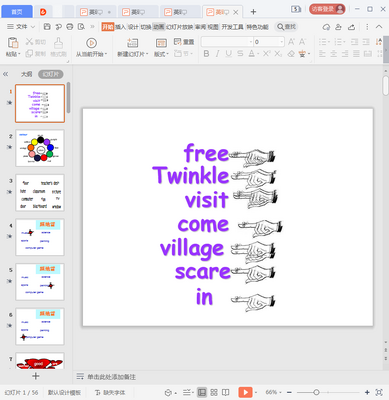This screenshot has width=389, height=400.
Task: Switch to the 动画 ribbon tab
Action: [x=159, y=27]
